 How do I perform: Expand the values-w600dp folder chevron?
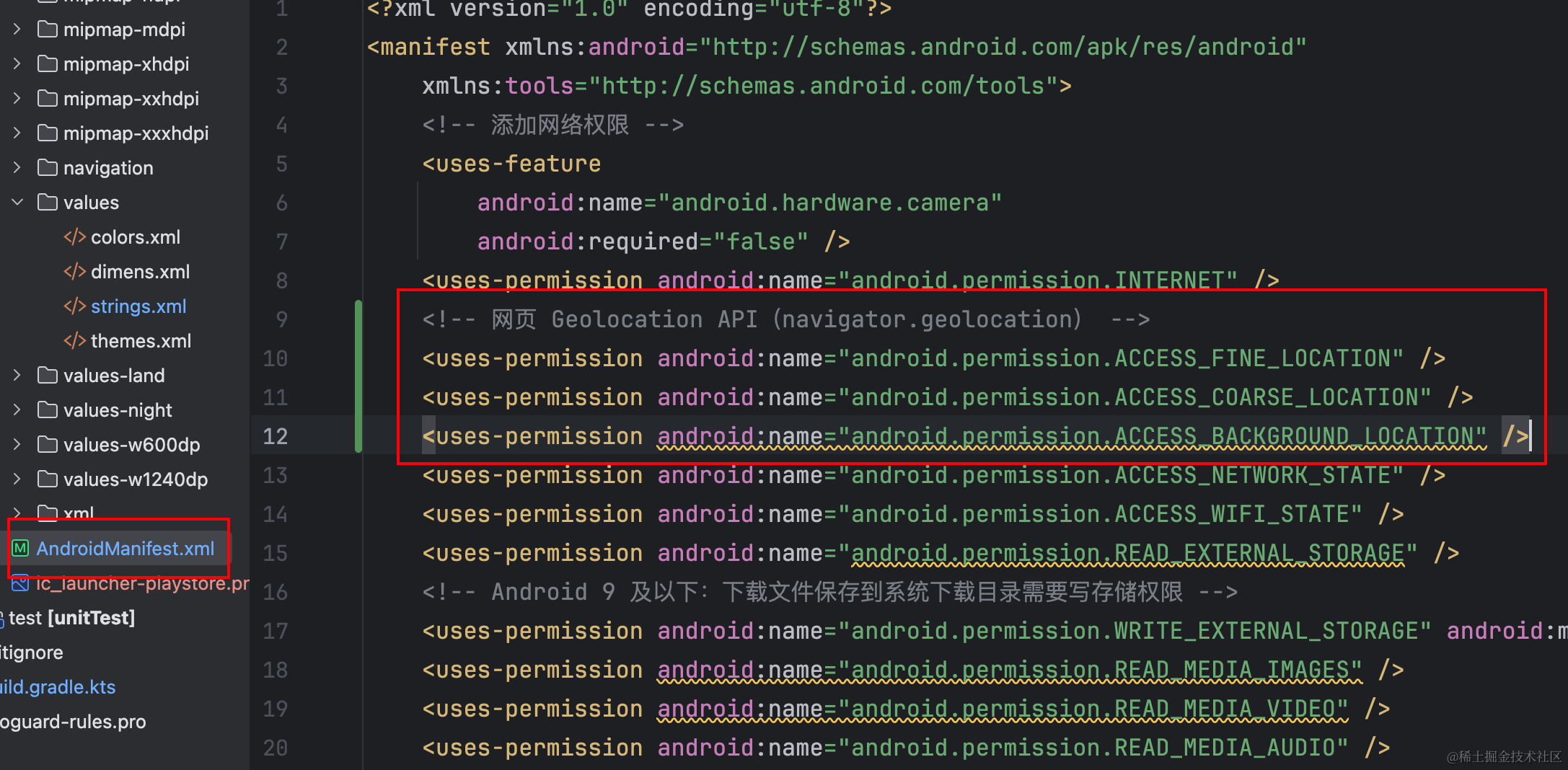[x=17, y=445]
